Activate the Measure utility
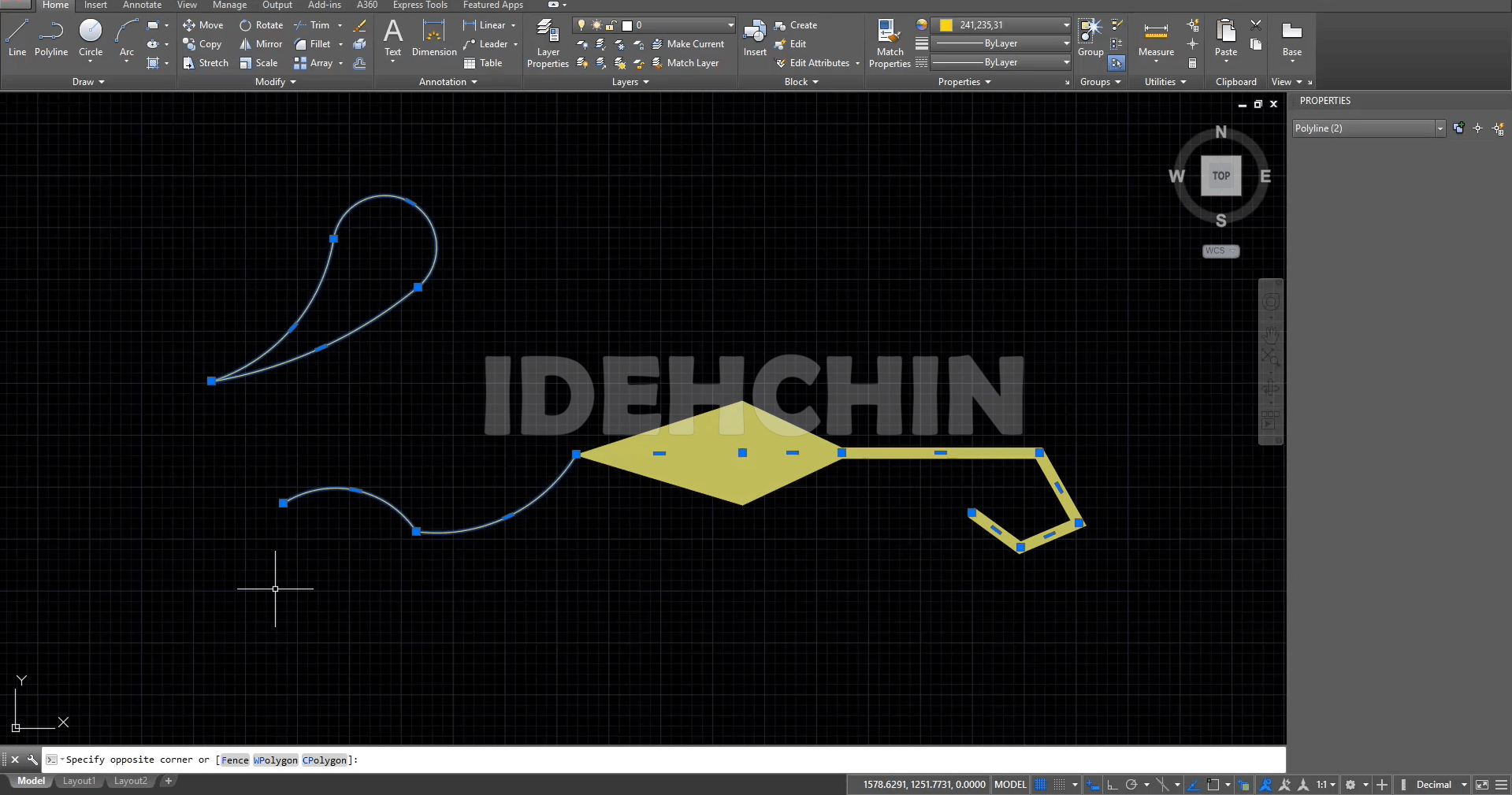Screen dimensions: 1512x795 coord(1156,39)
